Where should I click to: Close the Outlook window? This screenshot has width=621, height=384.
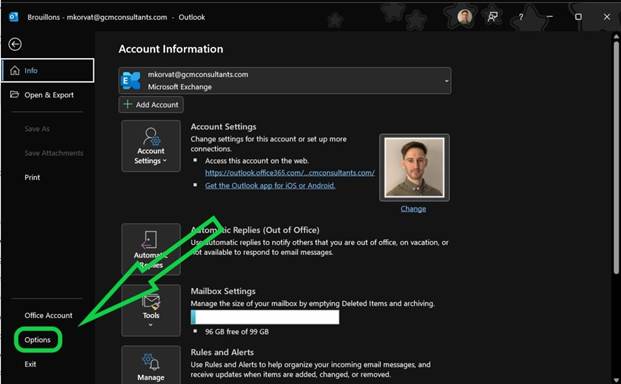(x=607, y=17)
